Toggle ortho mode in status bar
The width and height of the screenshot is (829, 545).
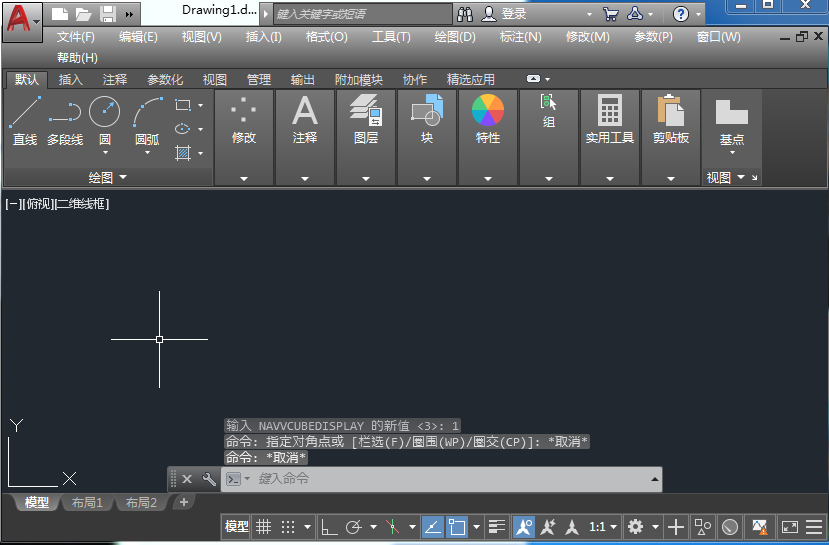[329, 526]
